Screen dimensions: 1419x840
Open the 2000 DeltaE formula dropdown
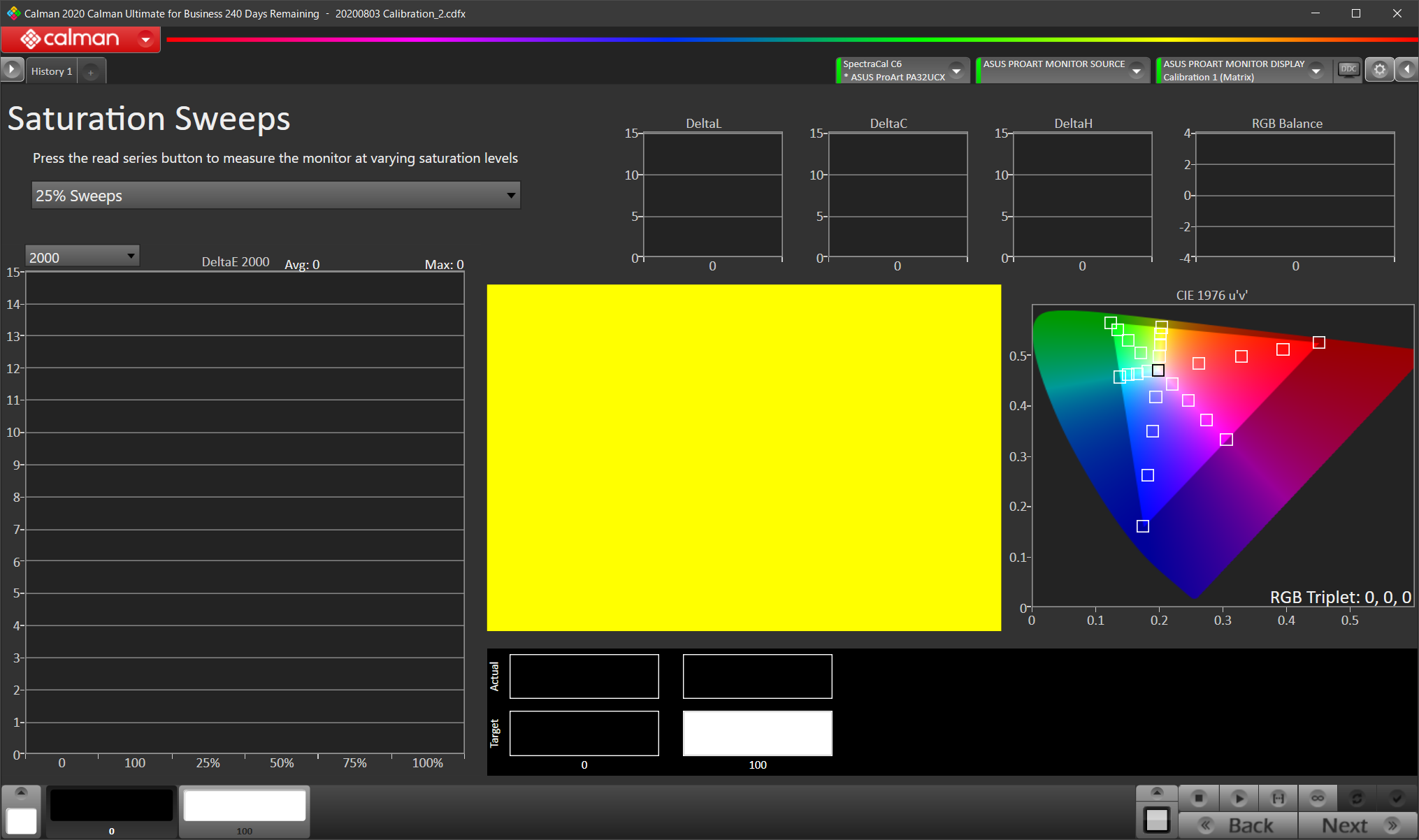[82, 256]
